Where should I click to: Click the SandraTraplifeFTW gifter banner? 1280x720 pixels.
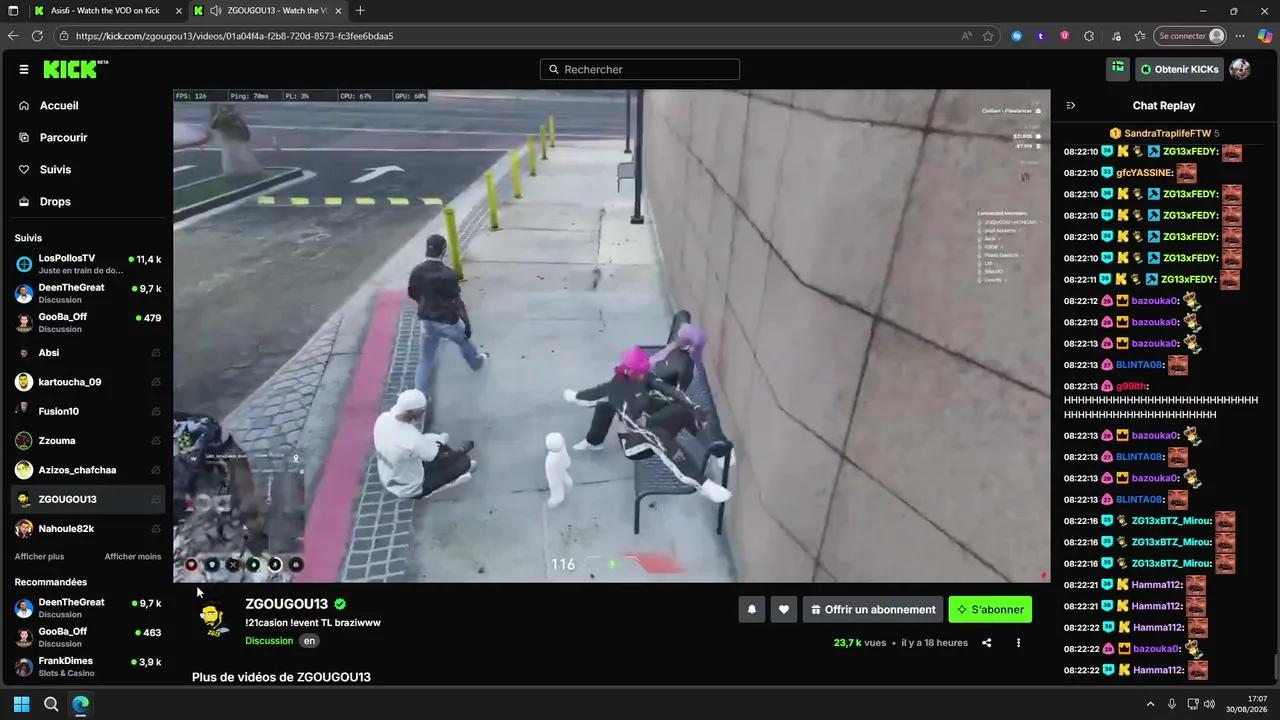1164,133
